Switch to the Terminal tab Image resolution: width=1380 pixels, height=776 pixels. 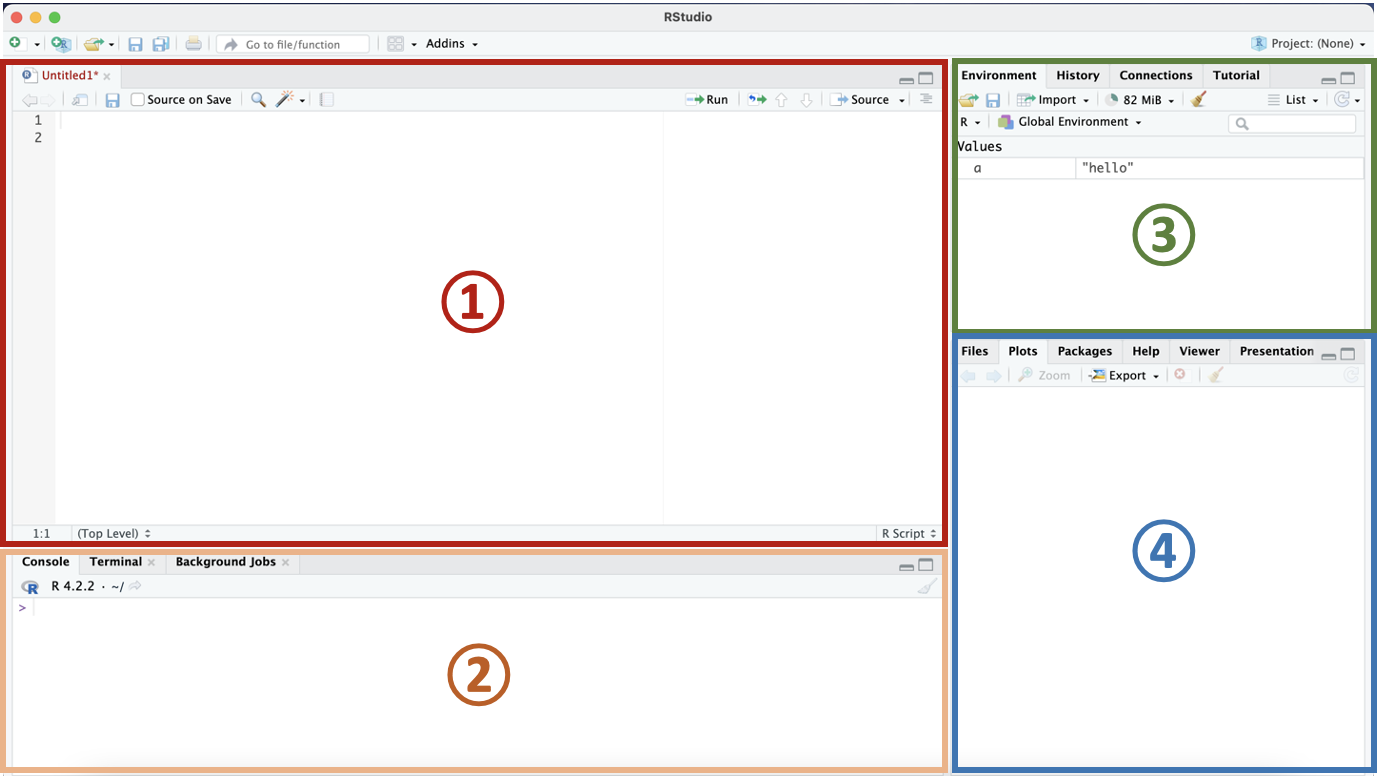coord(116,562)
